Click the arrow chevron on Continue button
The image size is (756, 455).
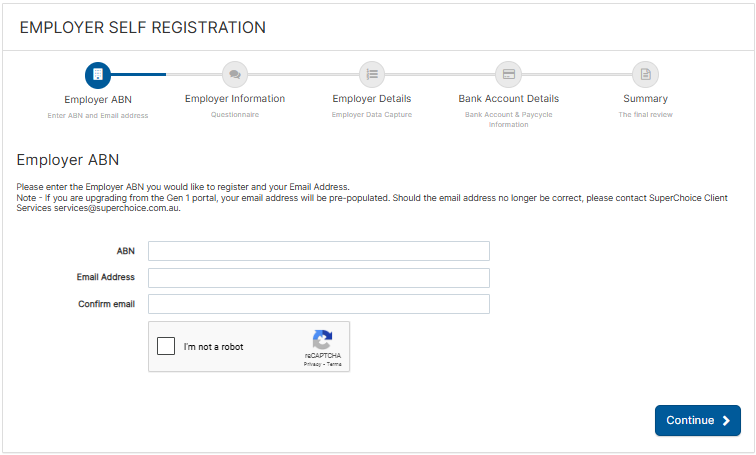[726, 421]
